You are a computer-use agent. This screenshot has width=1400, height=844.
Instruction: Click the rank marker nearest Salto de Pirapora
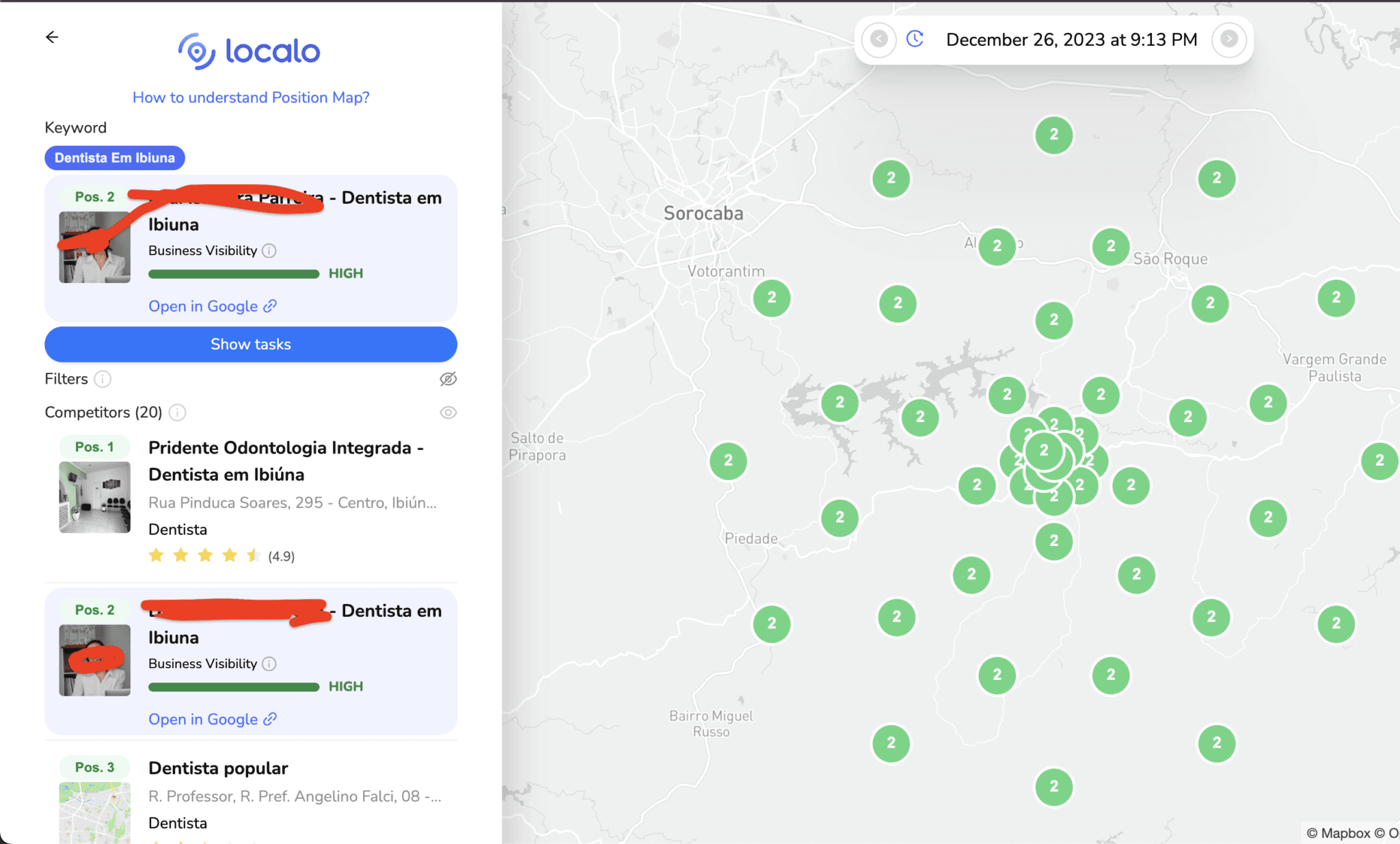click(728, 461)
